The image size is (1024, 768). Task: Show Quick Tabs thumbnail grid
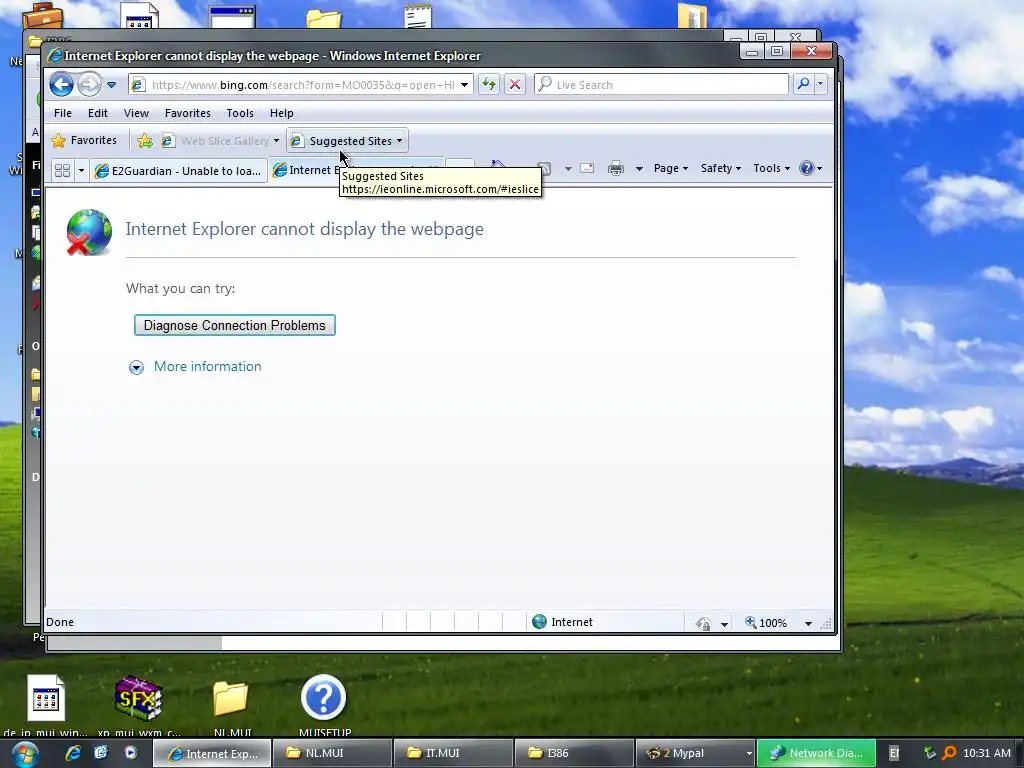pos(63,170)
